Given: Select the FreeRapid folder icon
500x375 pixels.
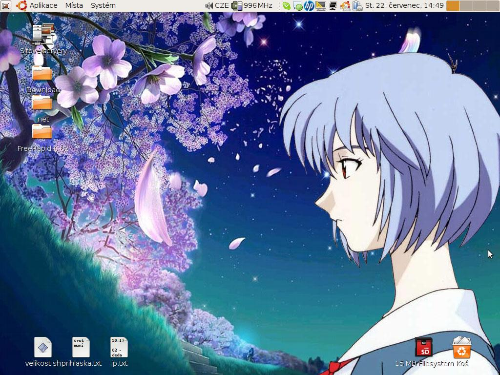Looking at the screenshot, I should 42,131.
